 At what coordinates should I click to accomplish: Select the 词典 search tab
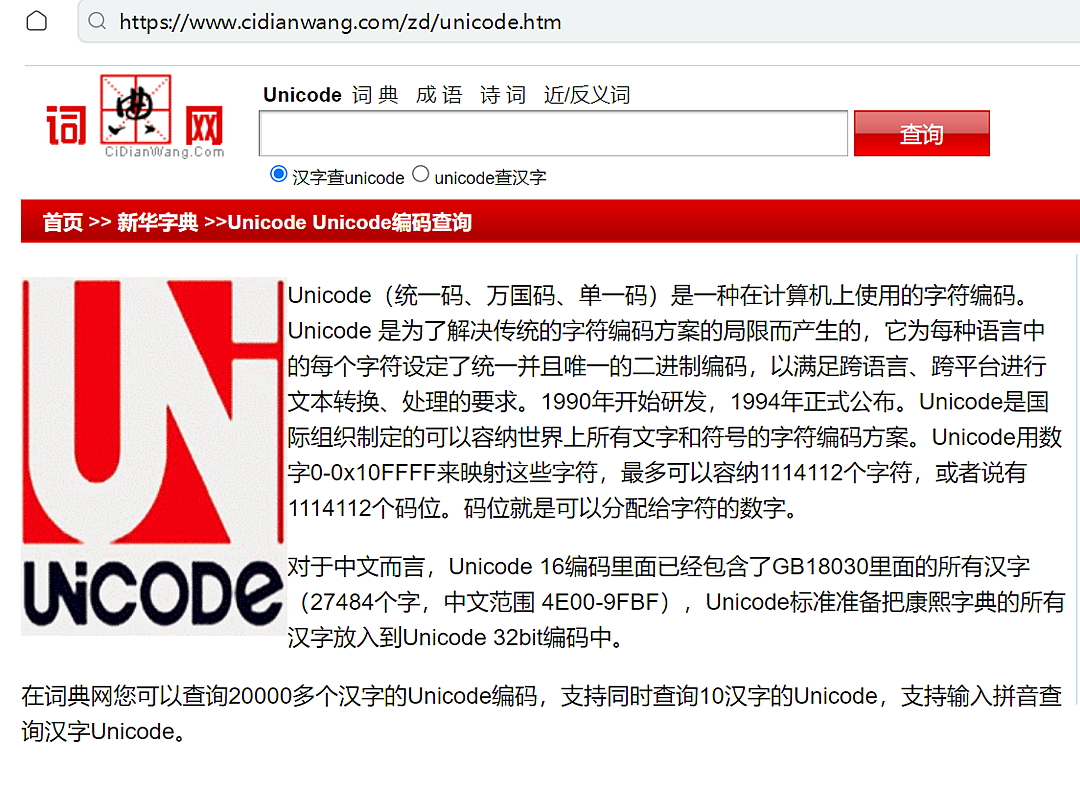pos(375,94)
